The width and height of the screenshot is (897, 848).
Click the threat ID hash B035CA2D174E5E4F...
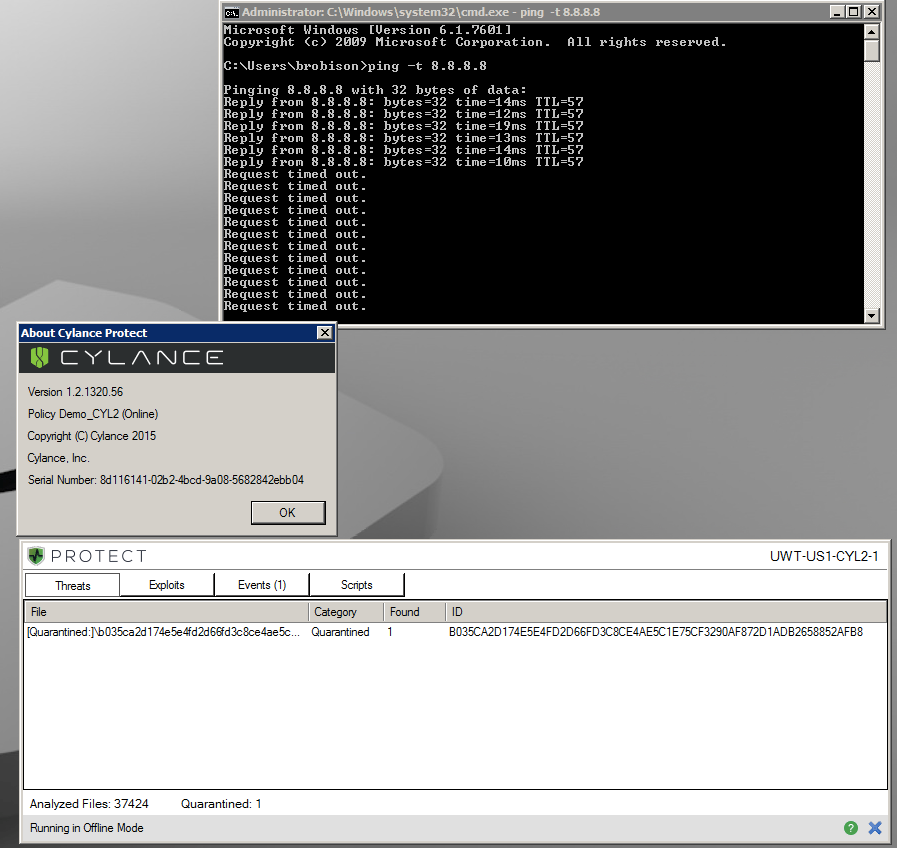pos(656,632)
